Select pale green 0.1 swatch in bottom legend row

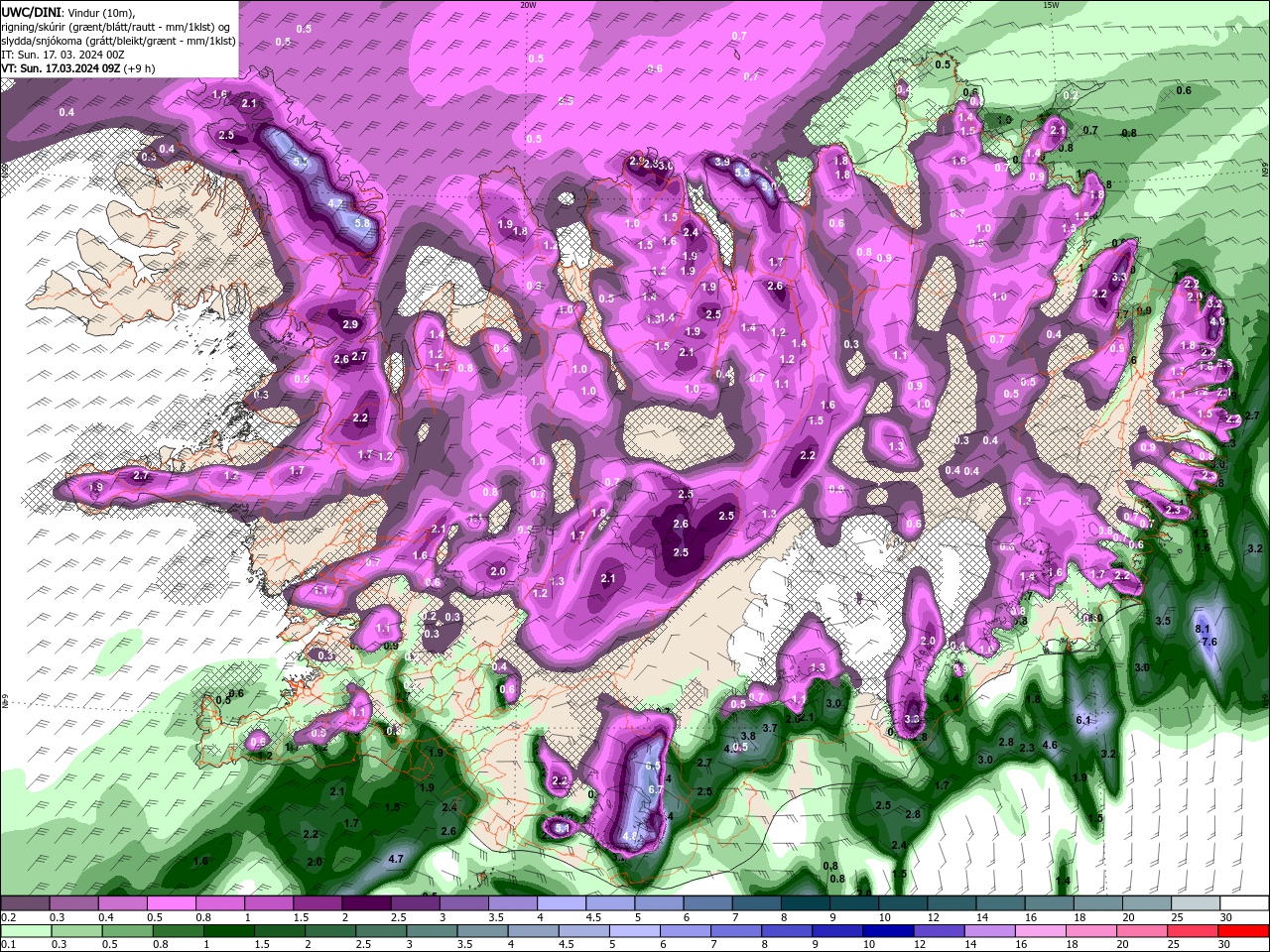click(25, 931)
